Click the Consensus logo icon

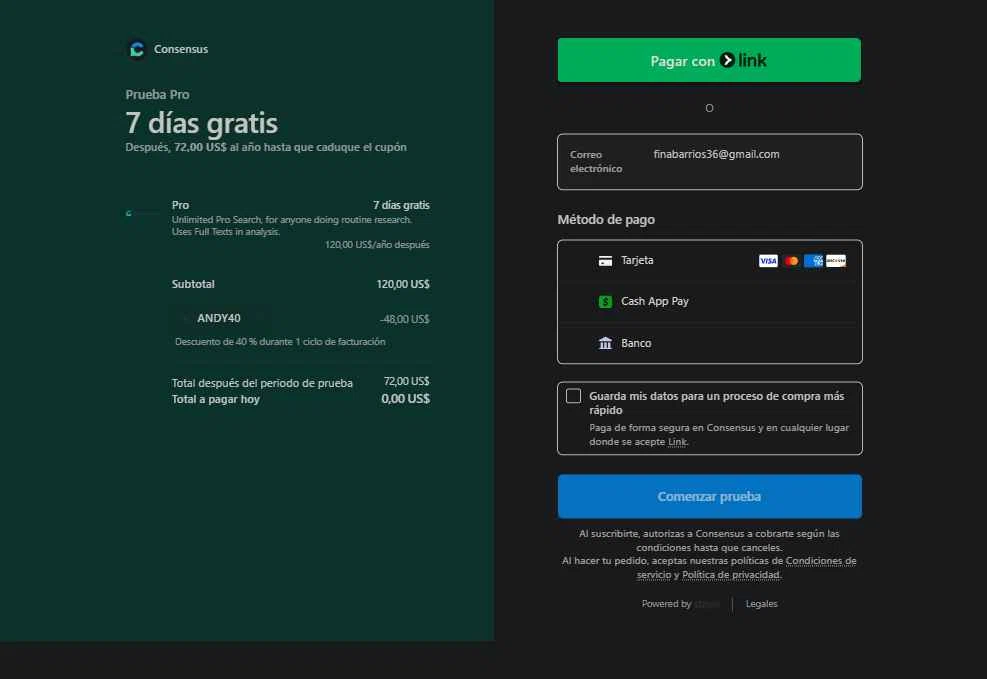point(137,49)
